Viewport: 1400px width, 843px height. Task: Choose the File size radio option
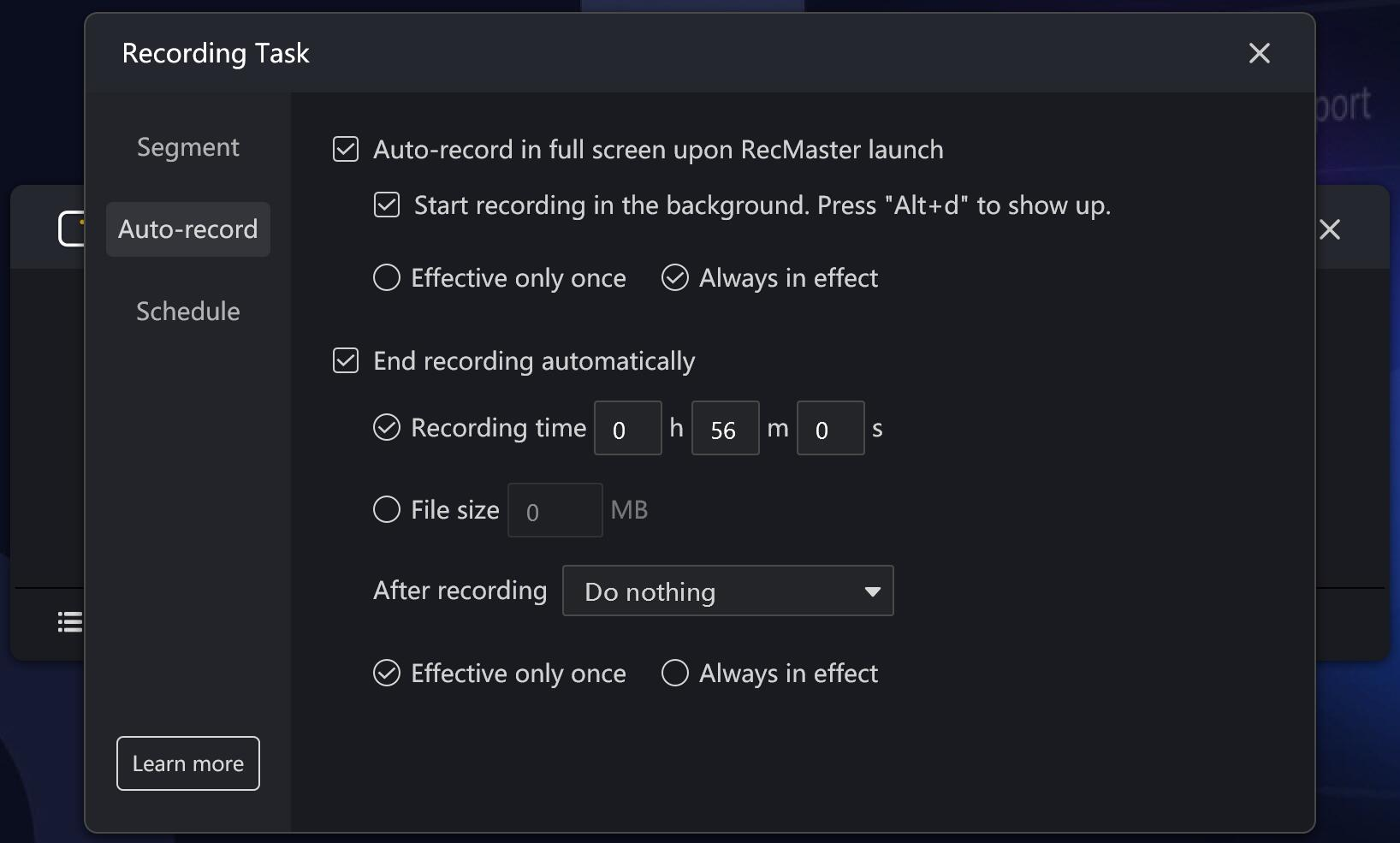(387, 509)
